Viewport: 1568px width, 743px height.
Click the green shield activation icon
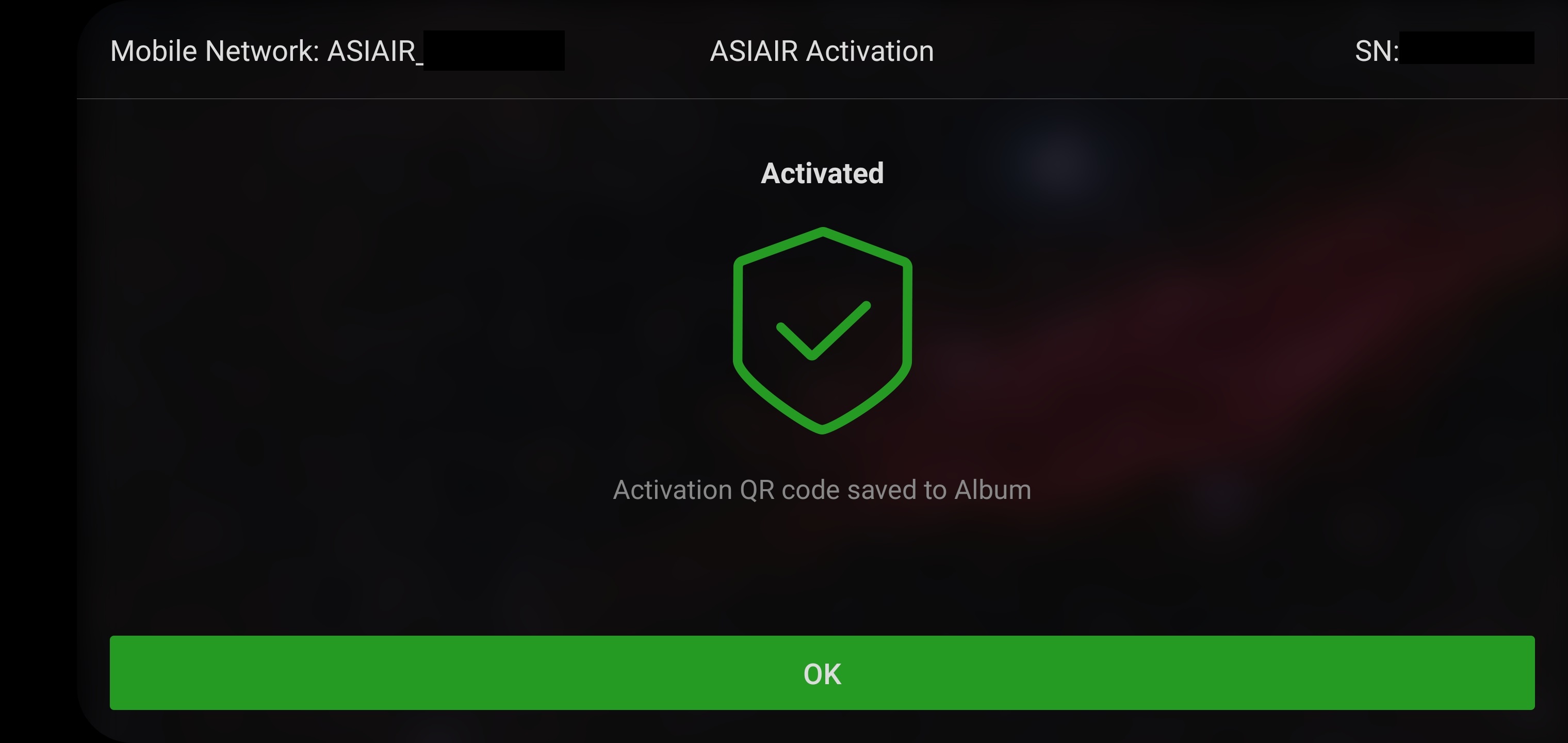[822, 331]
